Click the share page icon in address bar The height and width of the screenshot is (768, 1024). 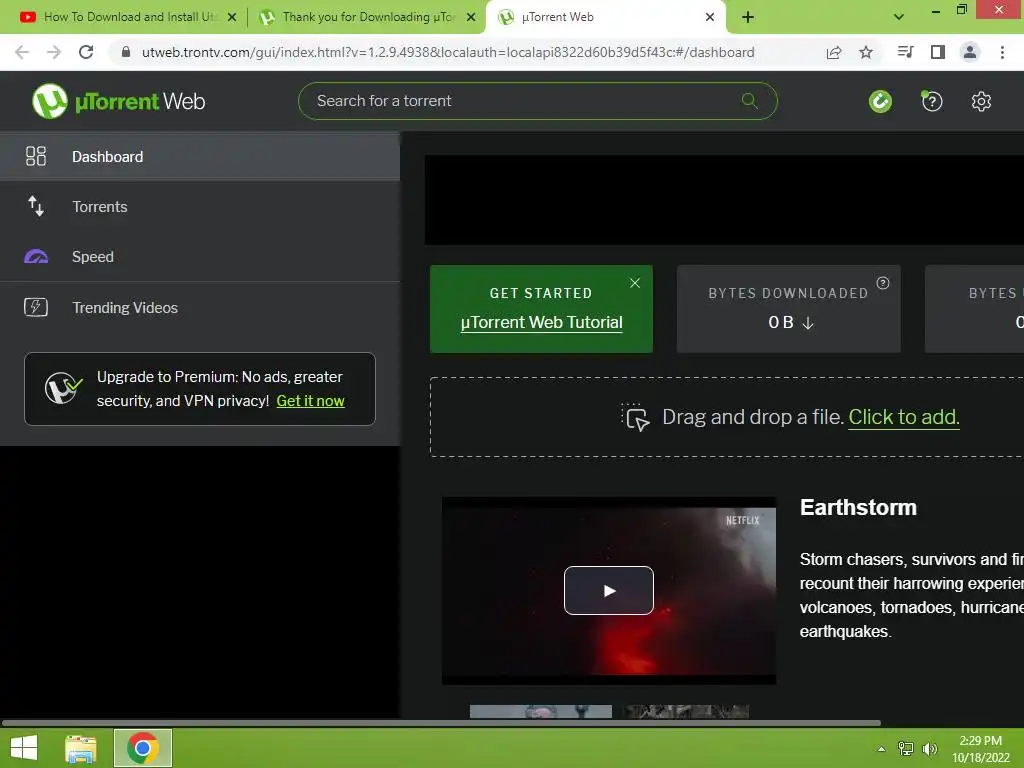(x=834, y=52)
